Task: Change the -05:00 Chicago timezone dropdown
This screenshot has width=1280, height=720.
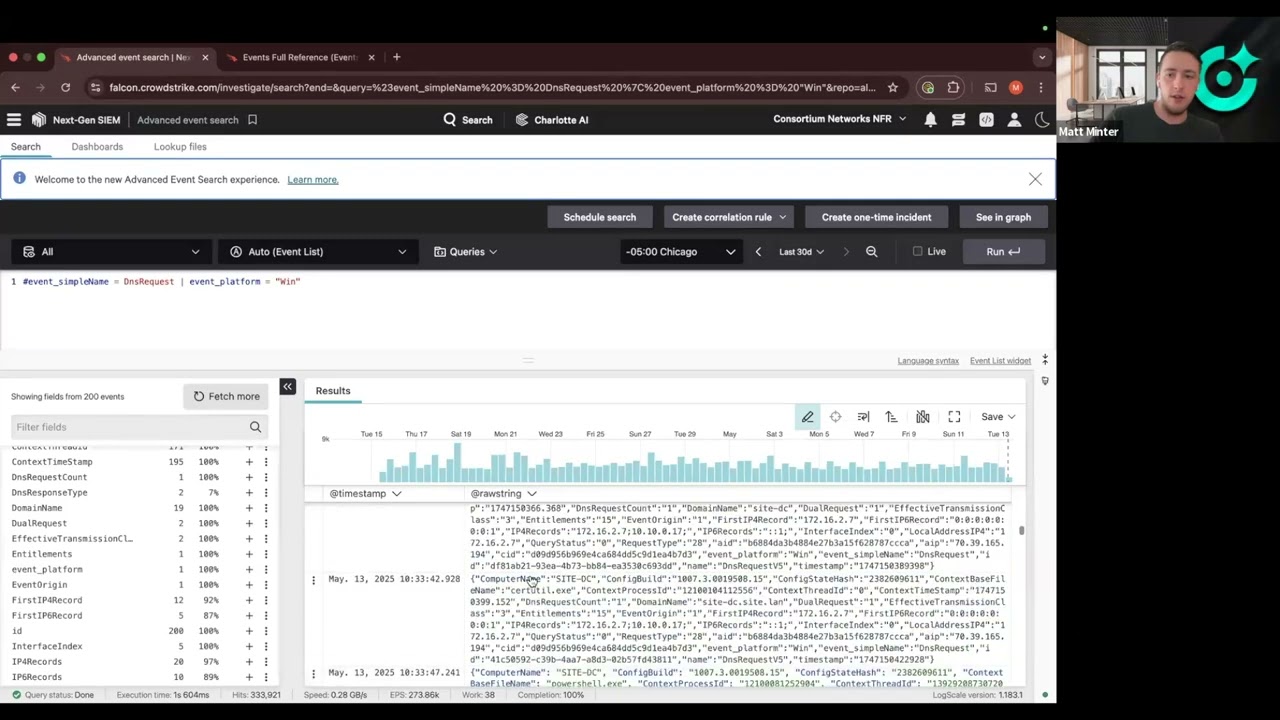Action: (681, 252)
